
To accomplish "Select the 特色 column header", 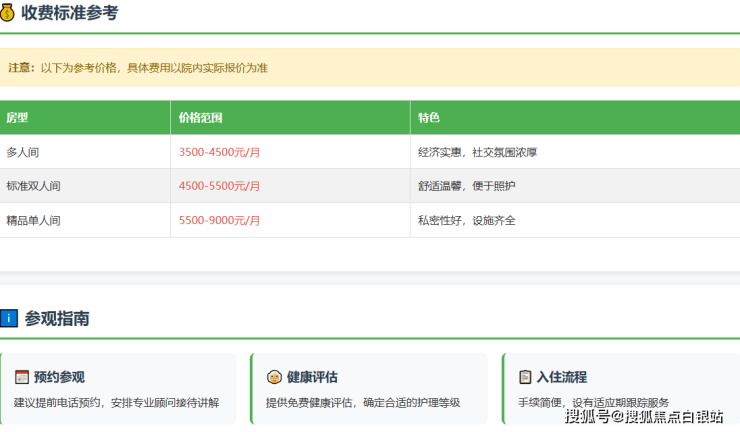I will coord(429,118).
